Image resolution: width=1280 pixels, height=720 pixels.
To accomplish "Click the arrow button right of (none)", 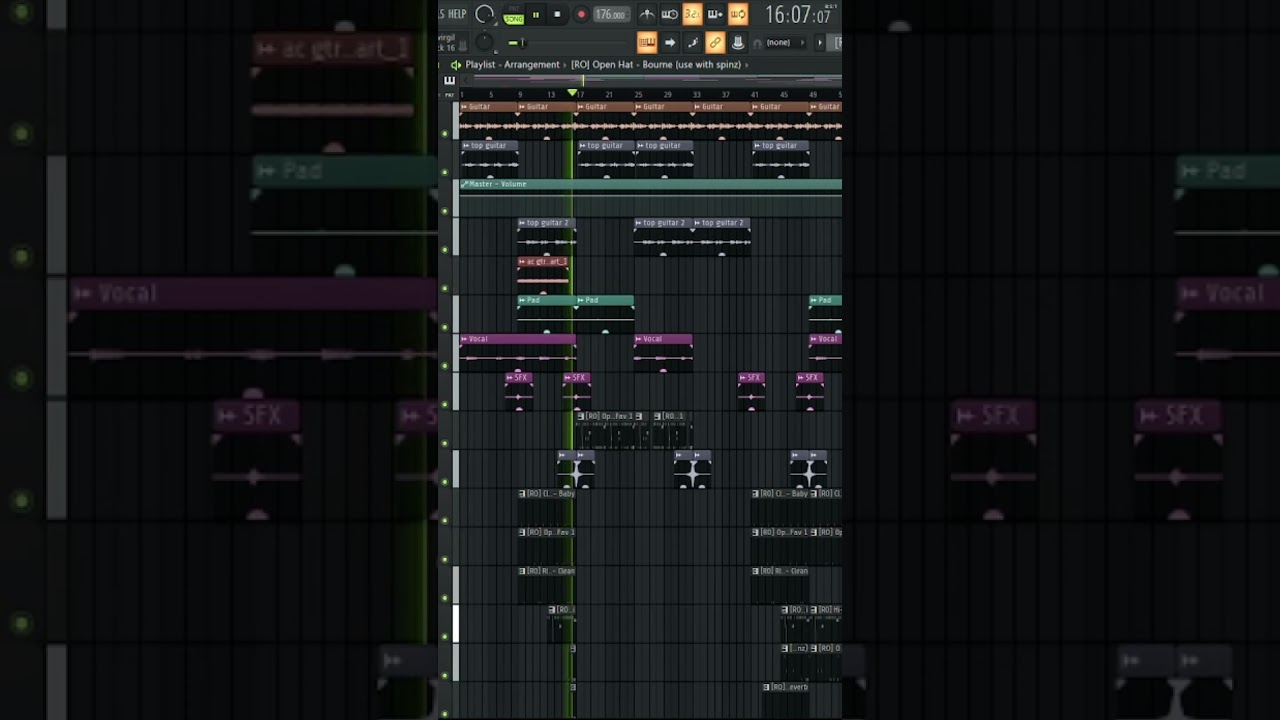I will 820,43.
